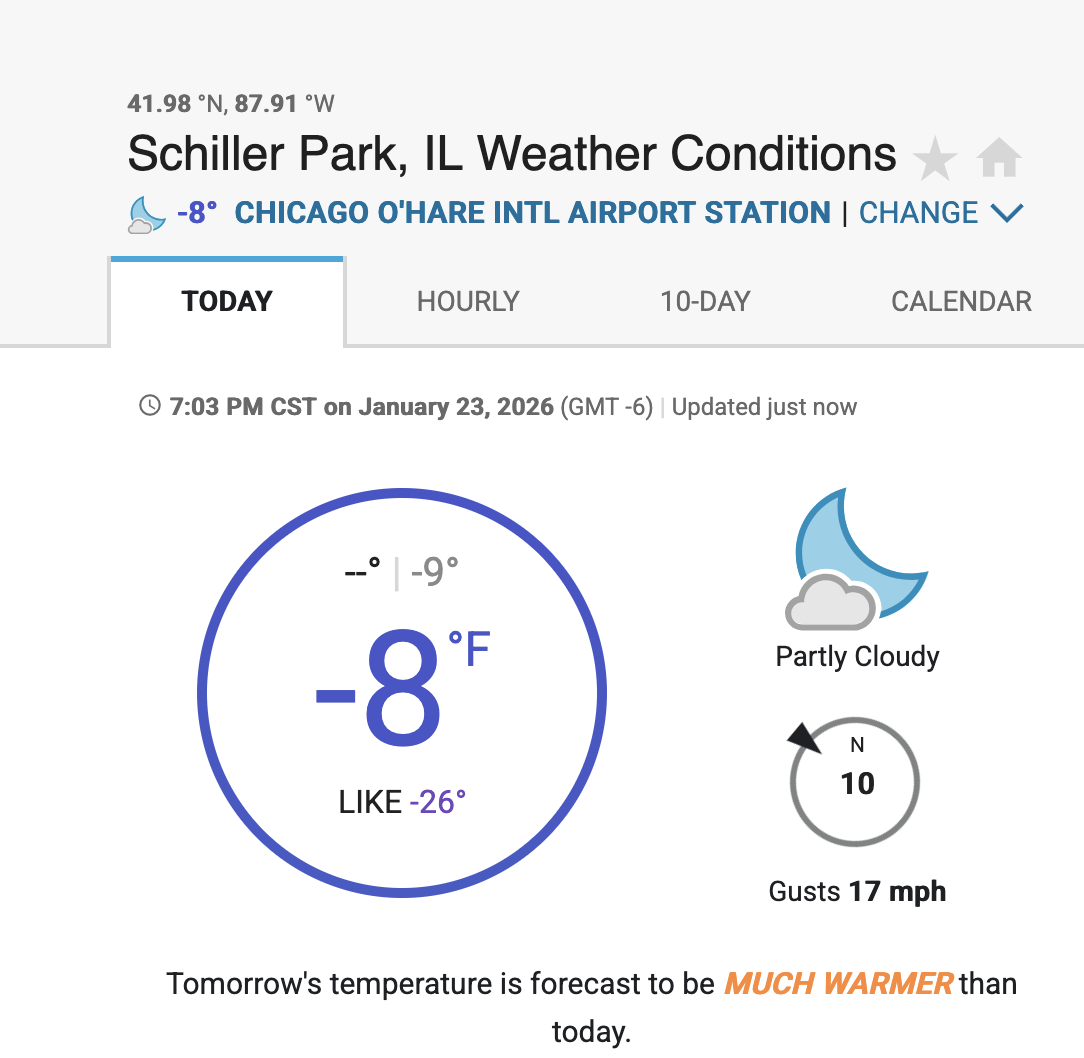Go to the CALENDAR tab
Image resolution: width=1084 pixels, height=1058 pixels.
click(x=961, y=302)
